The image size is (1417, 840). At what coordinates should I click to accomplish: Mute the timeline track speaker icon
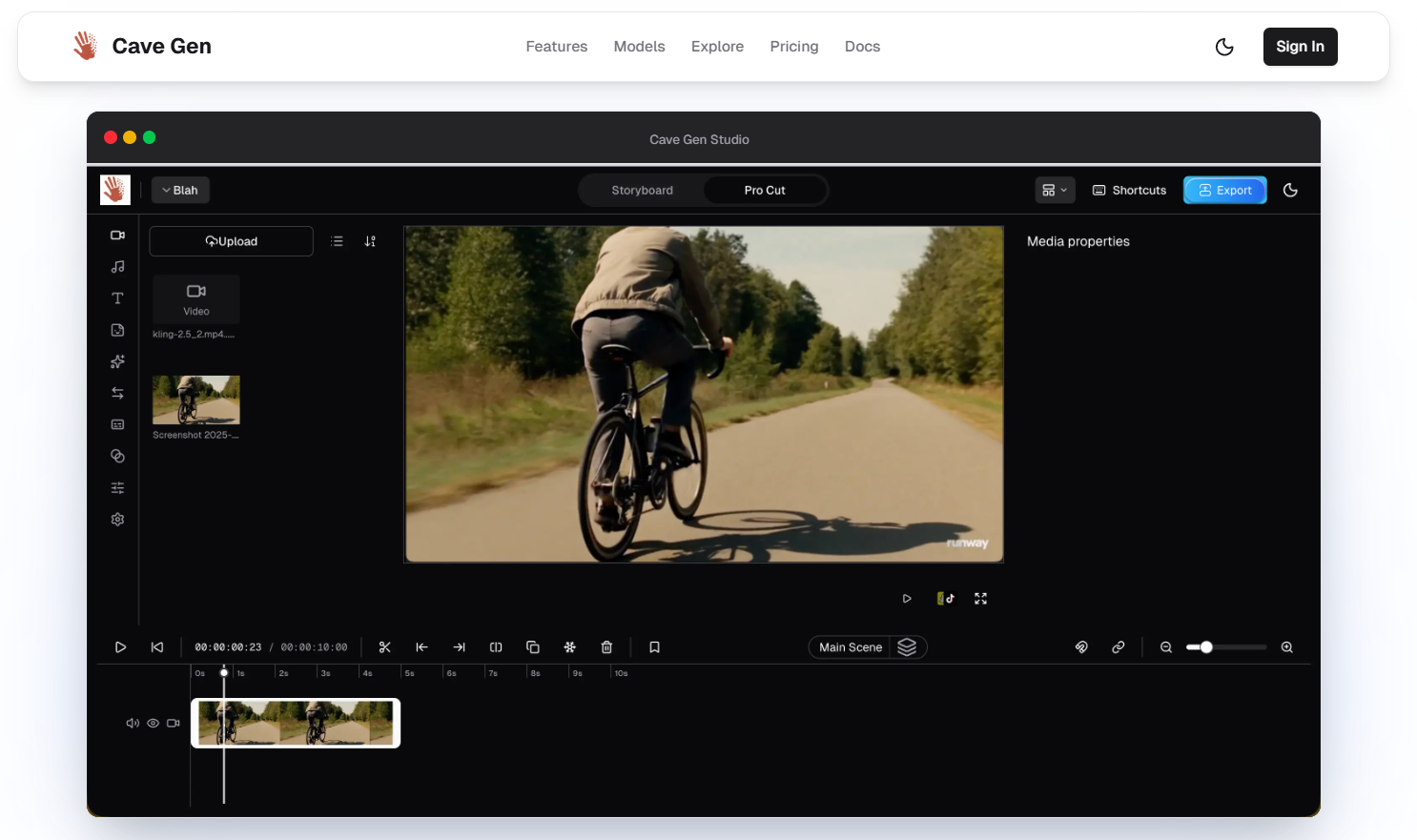click(x=133, y=724)
